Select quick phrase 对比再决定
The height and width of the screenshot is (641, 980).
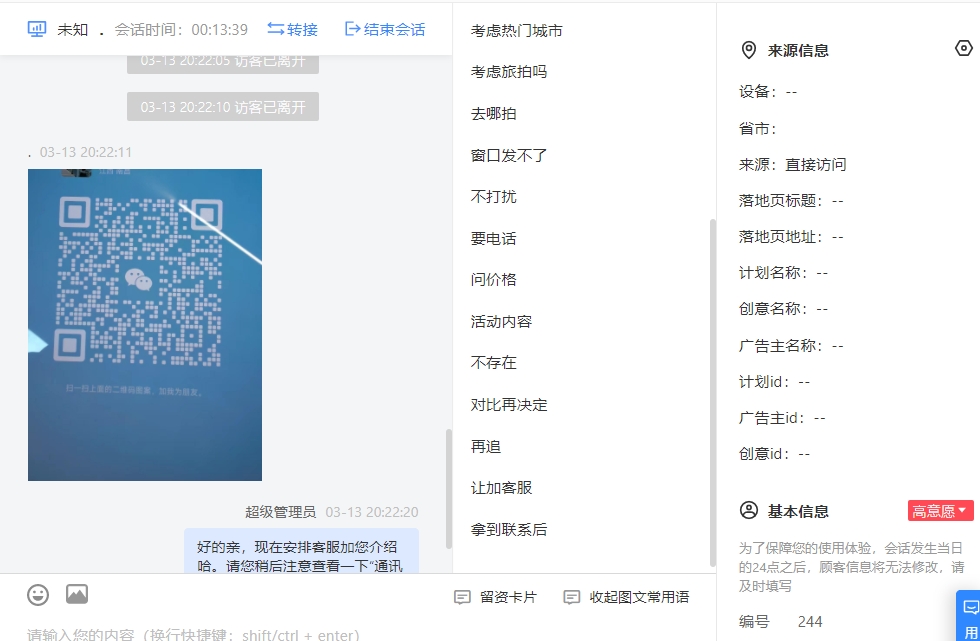tap(509, 405)
